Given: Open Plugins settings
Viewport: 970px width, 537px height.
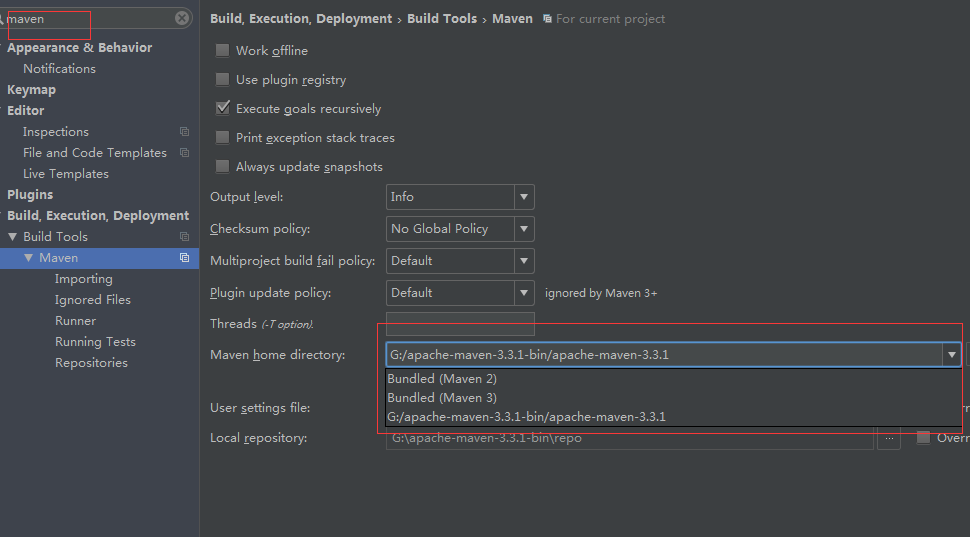Looking at the screenshot, I should 30,195.
